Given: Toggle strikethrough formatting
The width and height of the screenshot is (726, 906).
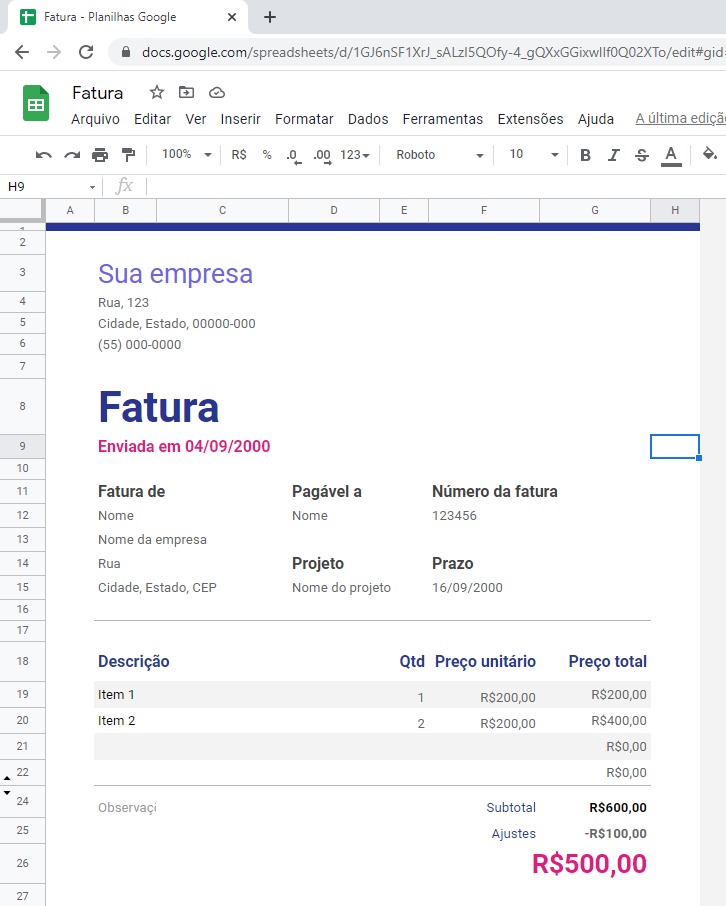Looking at the screenshot, I should tap(642, 155).
